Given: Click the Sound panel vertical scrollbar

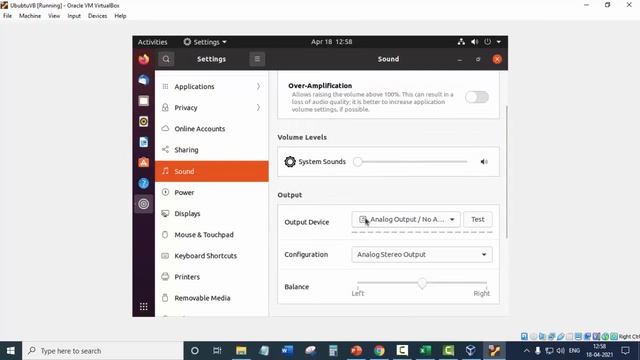Looking at the screenshot, I should coord(507,171).
